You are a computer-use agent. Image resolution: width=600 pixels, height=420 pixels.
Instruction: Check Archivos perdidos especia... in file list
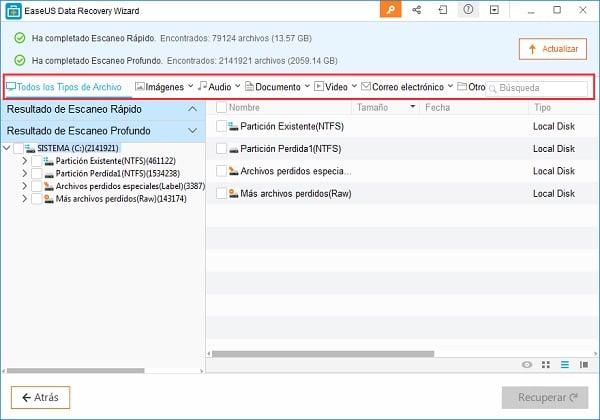pos(221,171)
